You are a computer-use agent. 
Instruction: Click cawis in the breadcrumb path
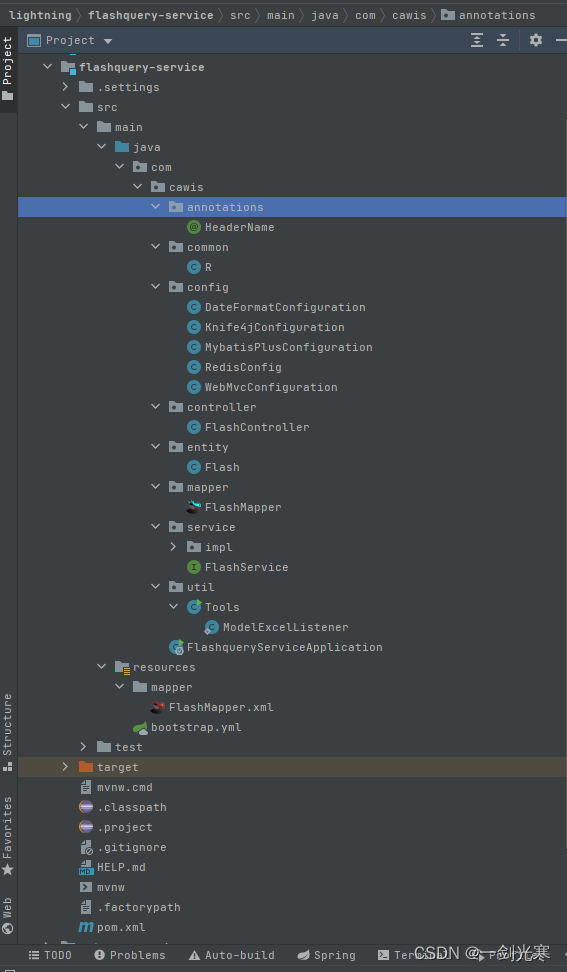409,15
